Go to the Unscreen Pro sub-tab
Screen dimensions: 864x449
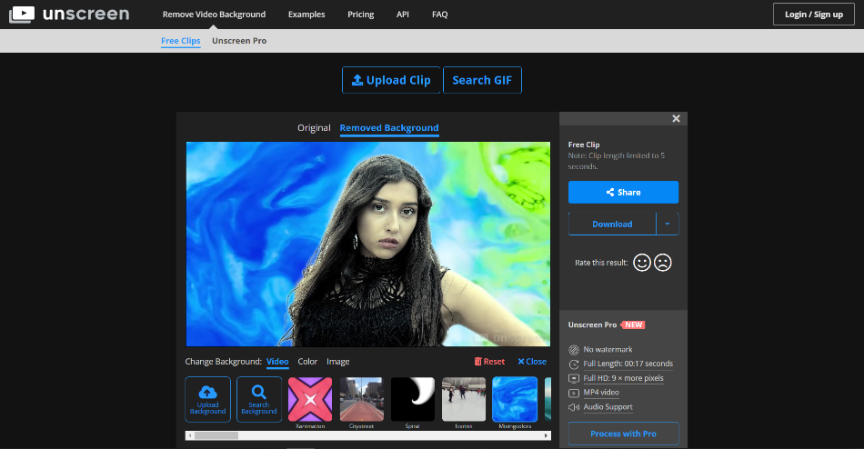[239, 41]
